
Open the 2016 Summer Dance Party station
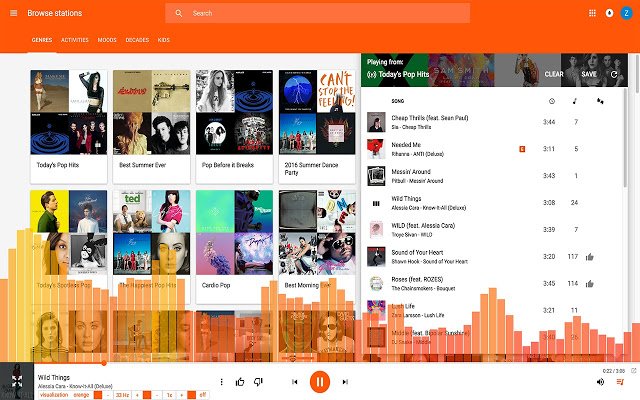pos(317,127)
